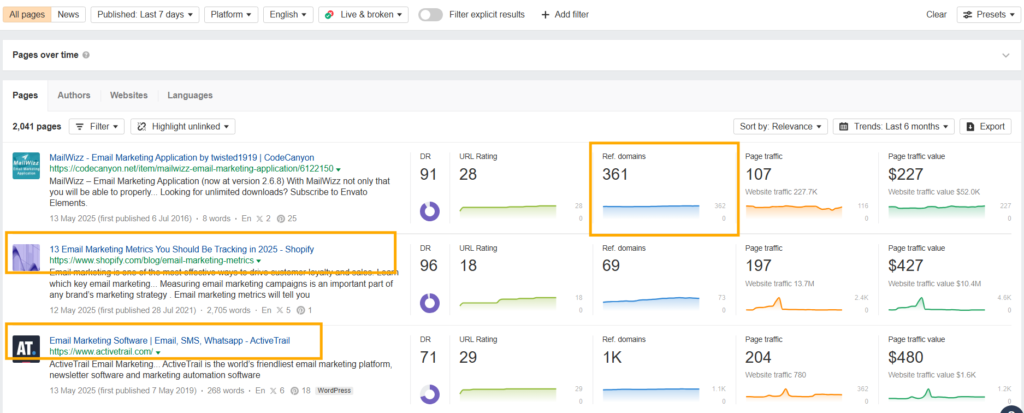Toggle the Filter explicit results switch

point(431,15)
